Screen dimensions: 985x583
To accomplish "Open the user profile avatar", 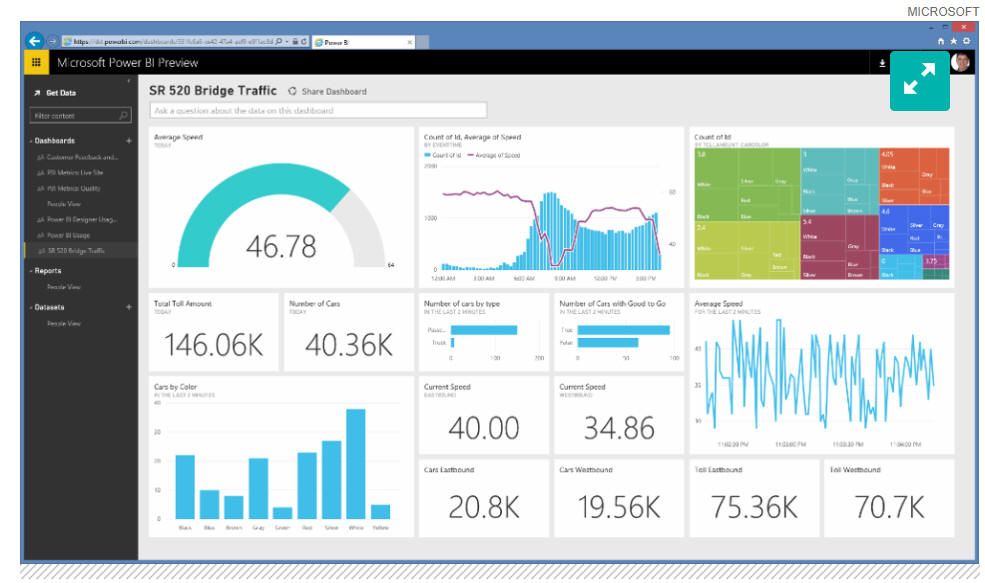I will point(960,62).
